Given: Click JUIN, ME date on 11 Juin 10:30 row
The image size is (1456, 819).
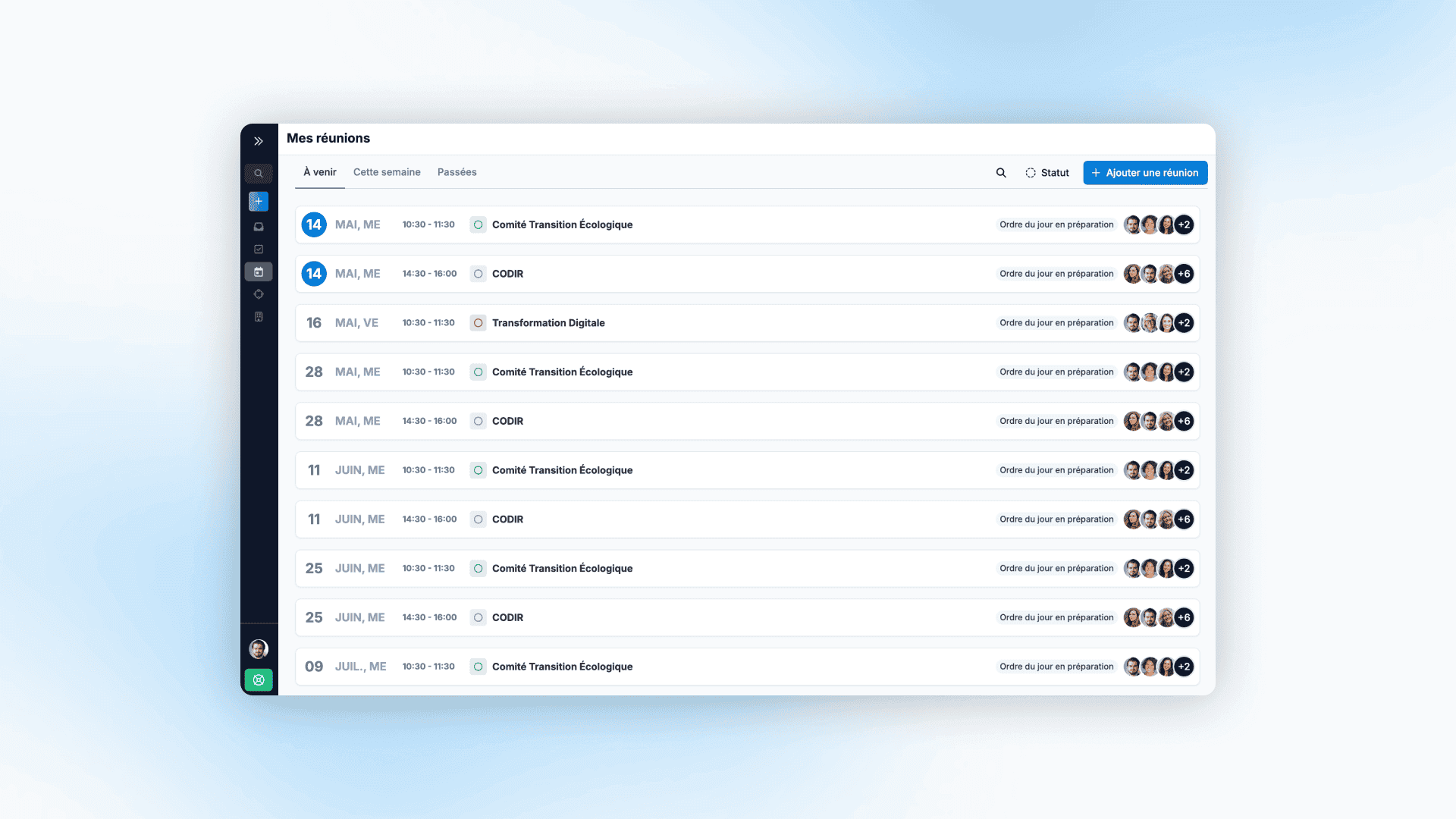Looking at the screenshot, I should coord(359,470).
